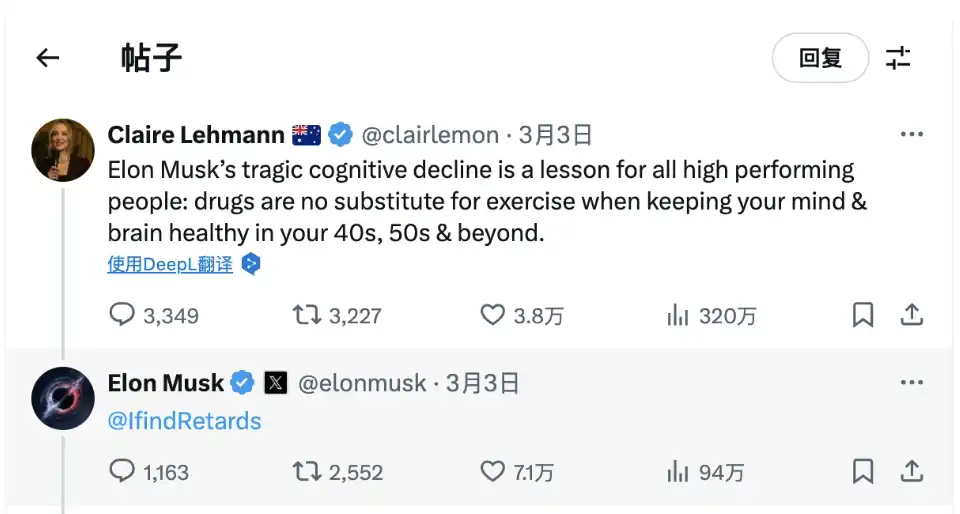The height and width of the screenshot is (514, 960).
Task: Open the reply filter settings icon
Action: (898, 58)
